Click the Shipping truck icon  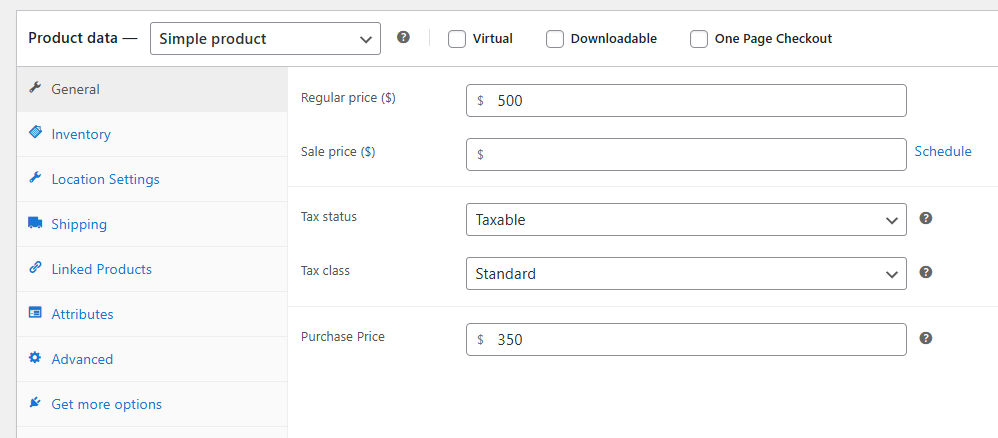point(35,223)
